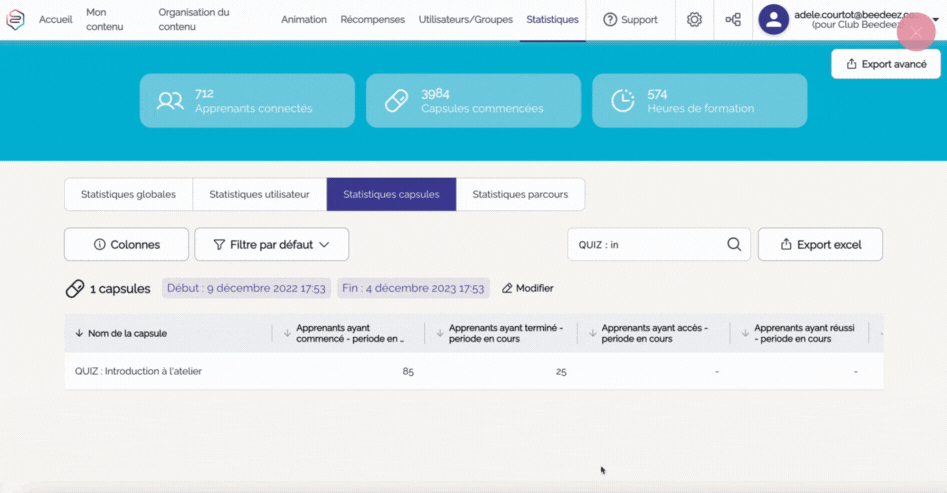Click the organization hierarchy icon
947x493 pixels.
(733, 20)
